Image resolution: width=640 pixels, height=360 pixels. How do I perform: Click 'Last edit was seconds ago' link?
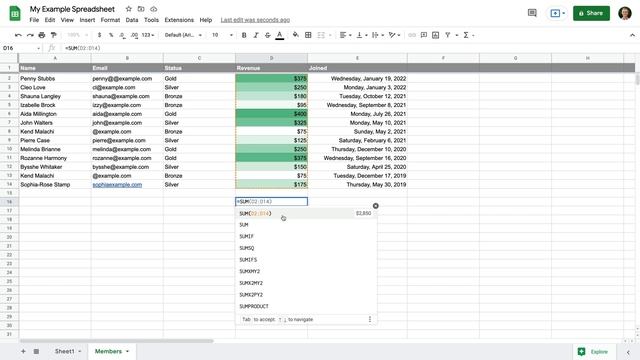(x=255, y=20)
